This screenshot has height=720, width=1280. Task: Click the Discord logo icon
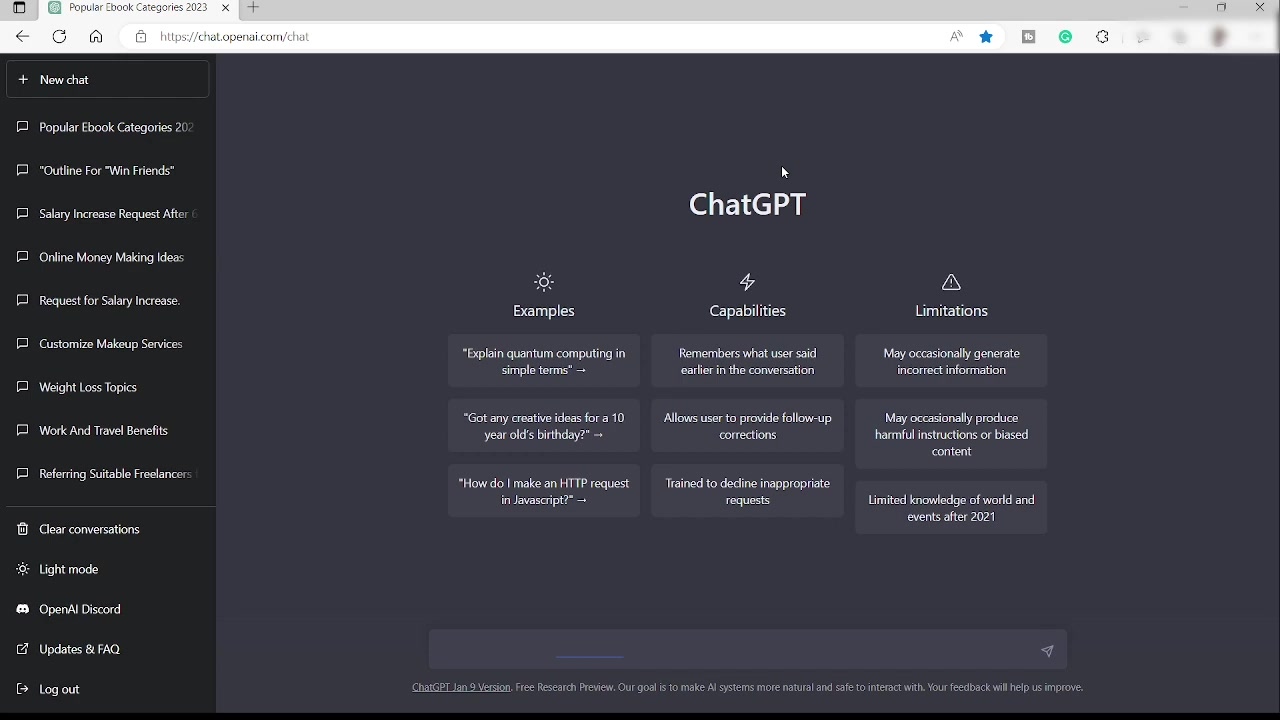click(23, 609)
